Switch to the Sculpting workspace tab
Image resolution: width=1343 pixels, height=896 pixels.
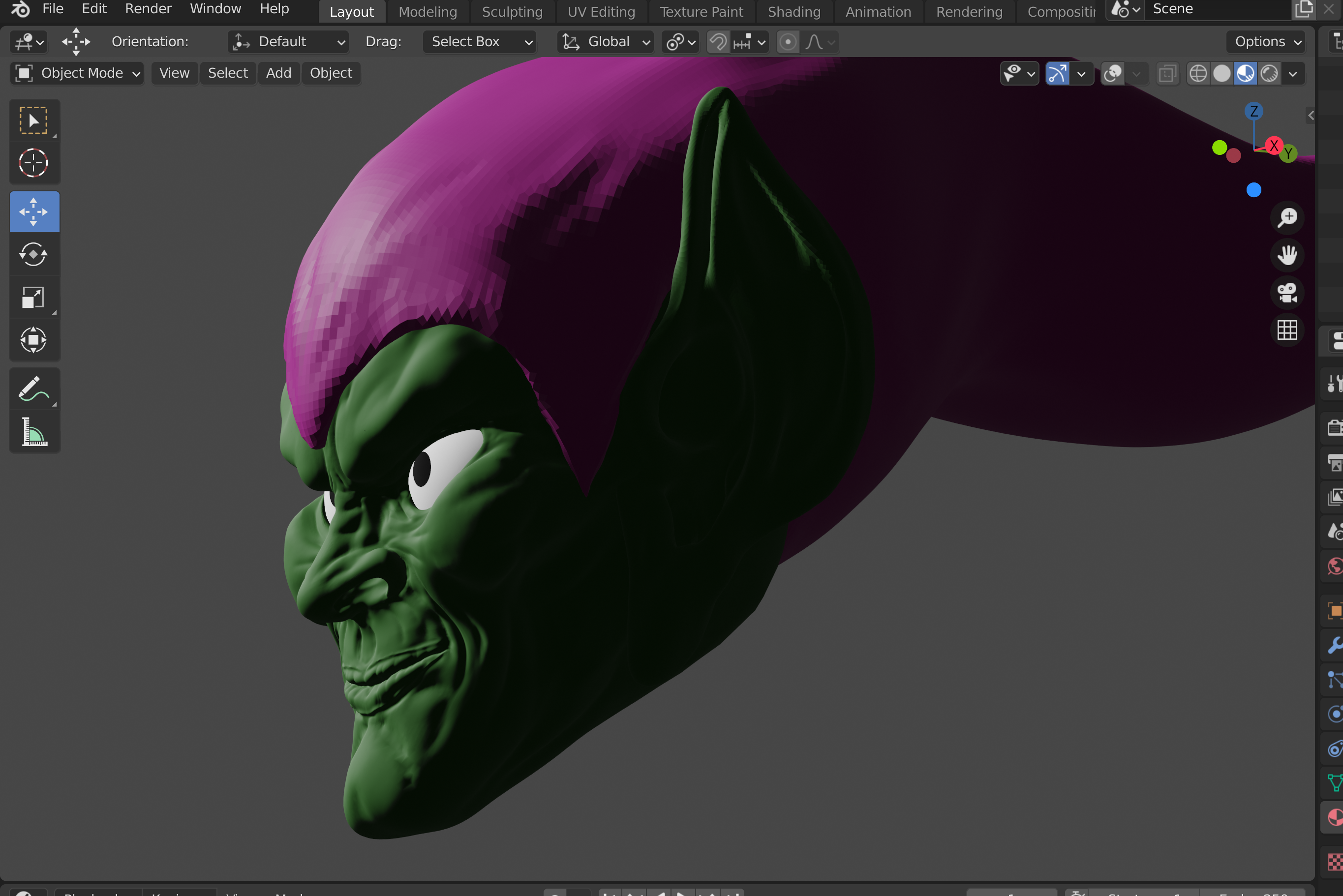(512, 11)
